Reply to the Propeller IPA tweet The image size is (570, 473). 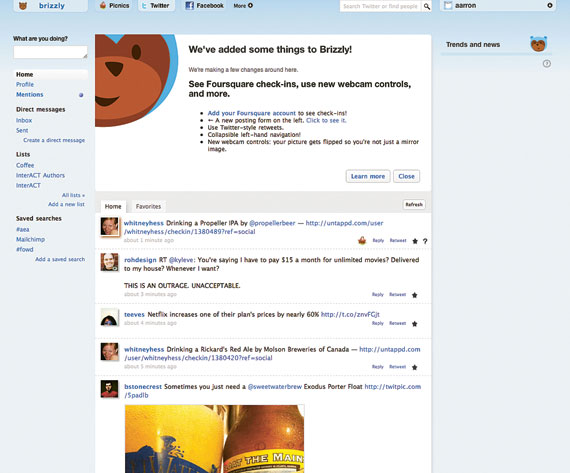pos(378,240)
